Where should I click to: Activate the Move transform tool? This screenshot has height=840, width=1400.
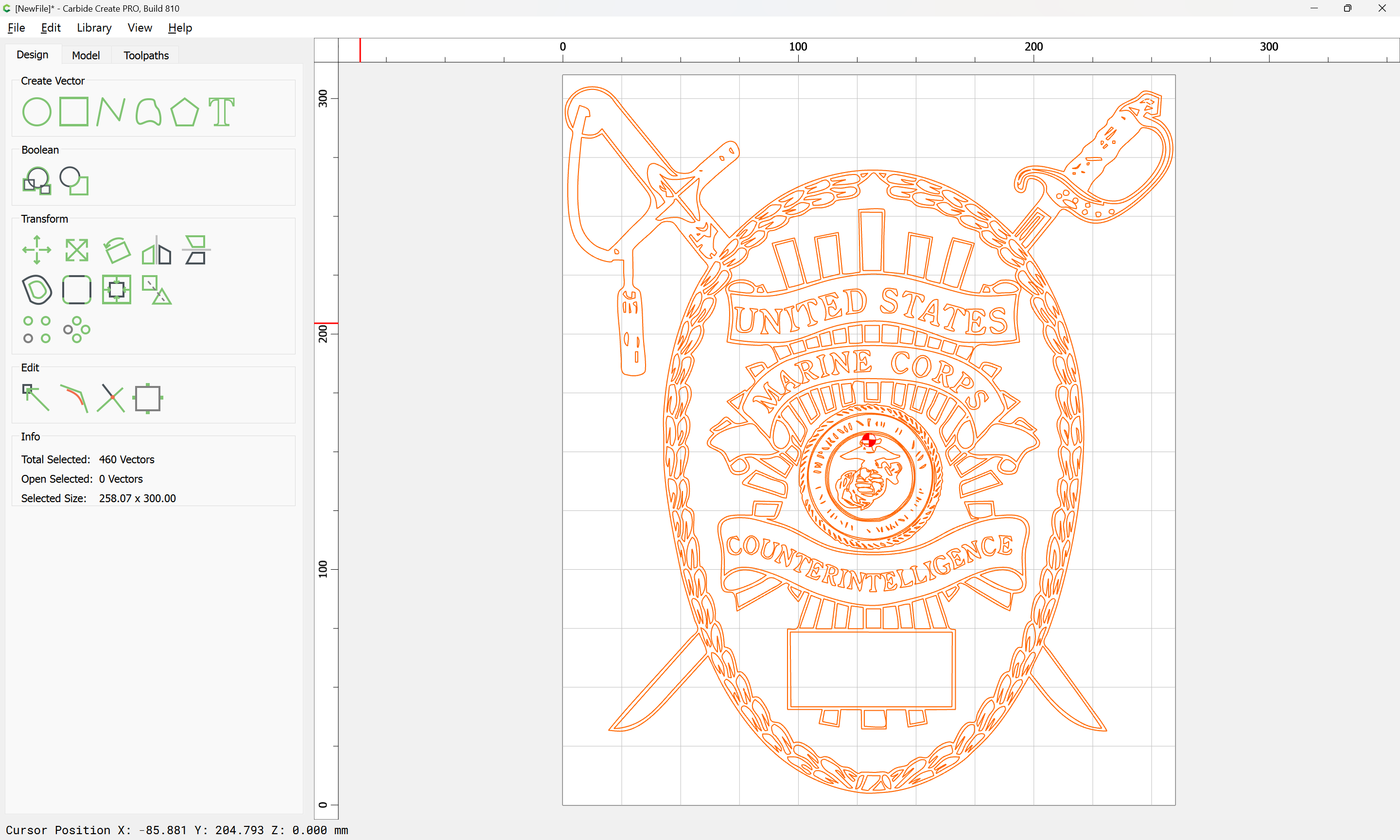(37, 250)
